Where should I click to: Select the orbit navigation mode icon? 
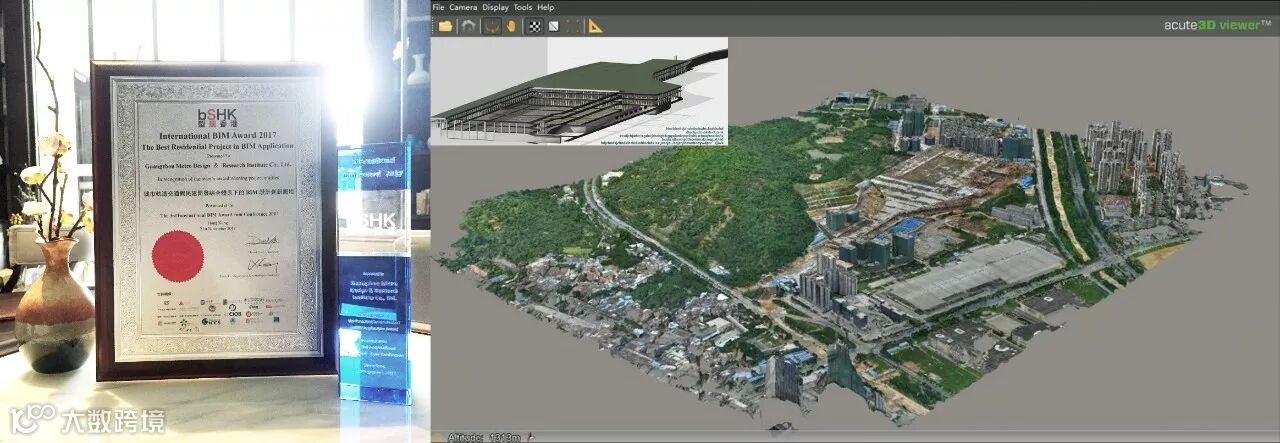coord(490,26)
